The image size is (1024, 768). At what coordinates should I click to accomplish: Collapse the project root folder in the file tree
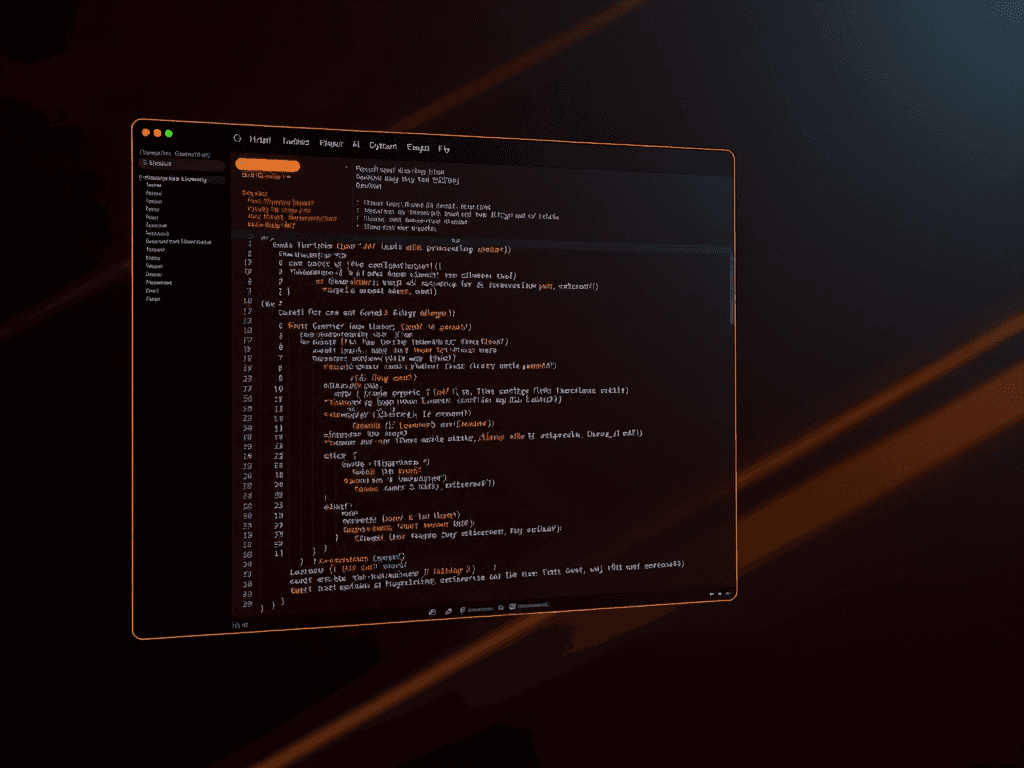click(140, 180)
